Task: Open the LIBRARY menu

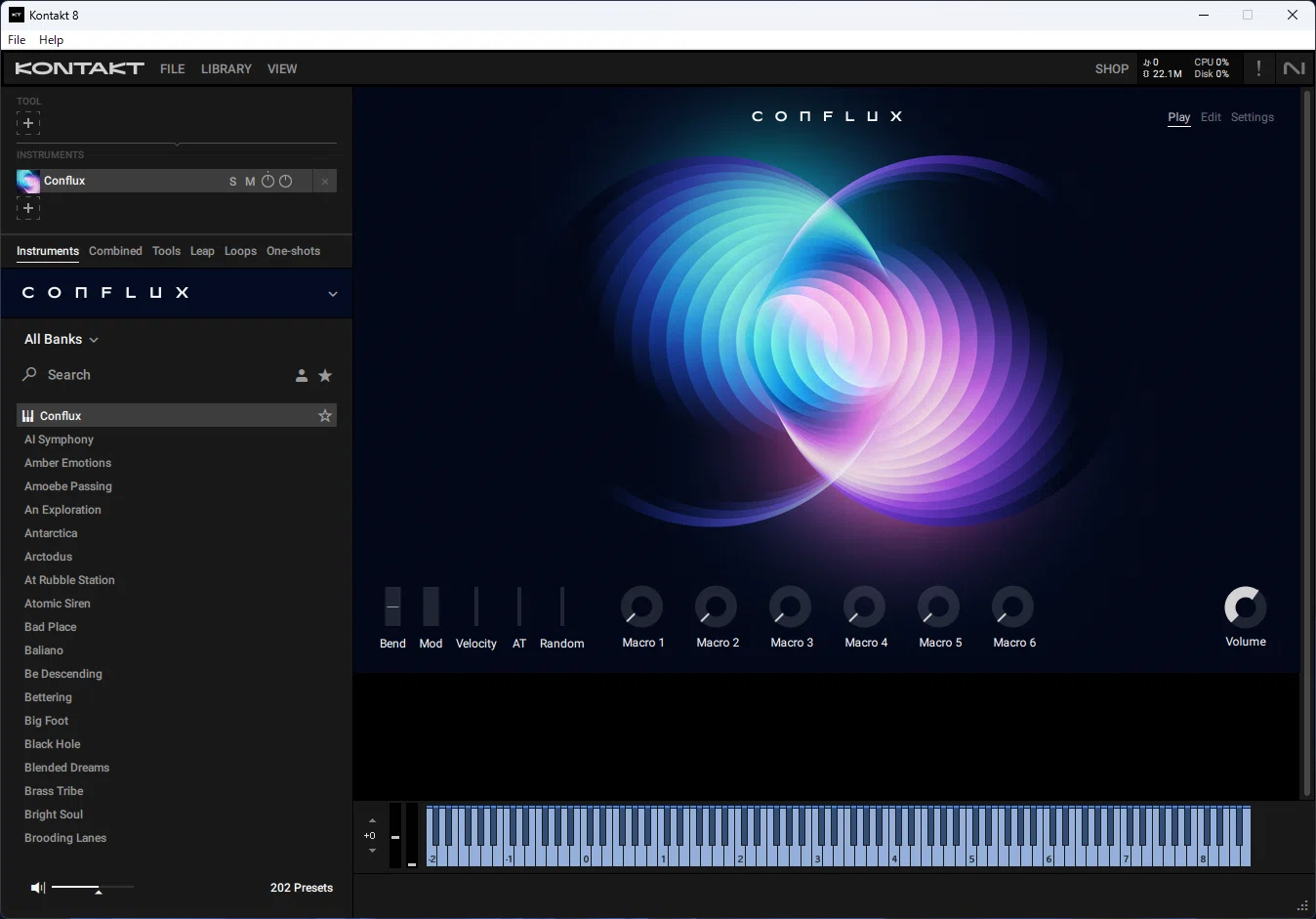Action: 226,68
